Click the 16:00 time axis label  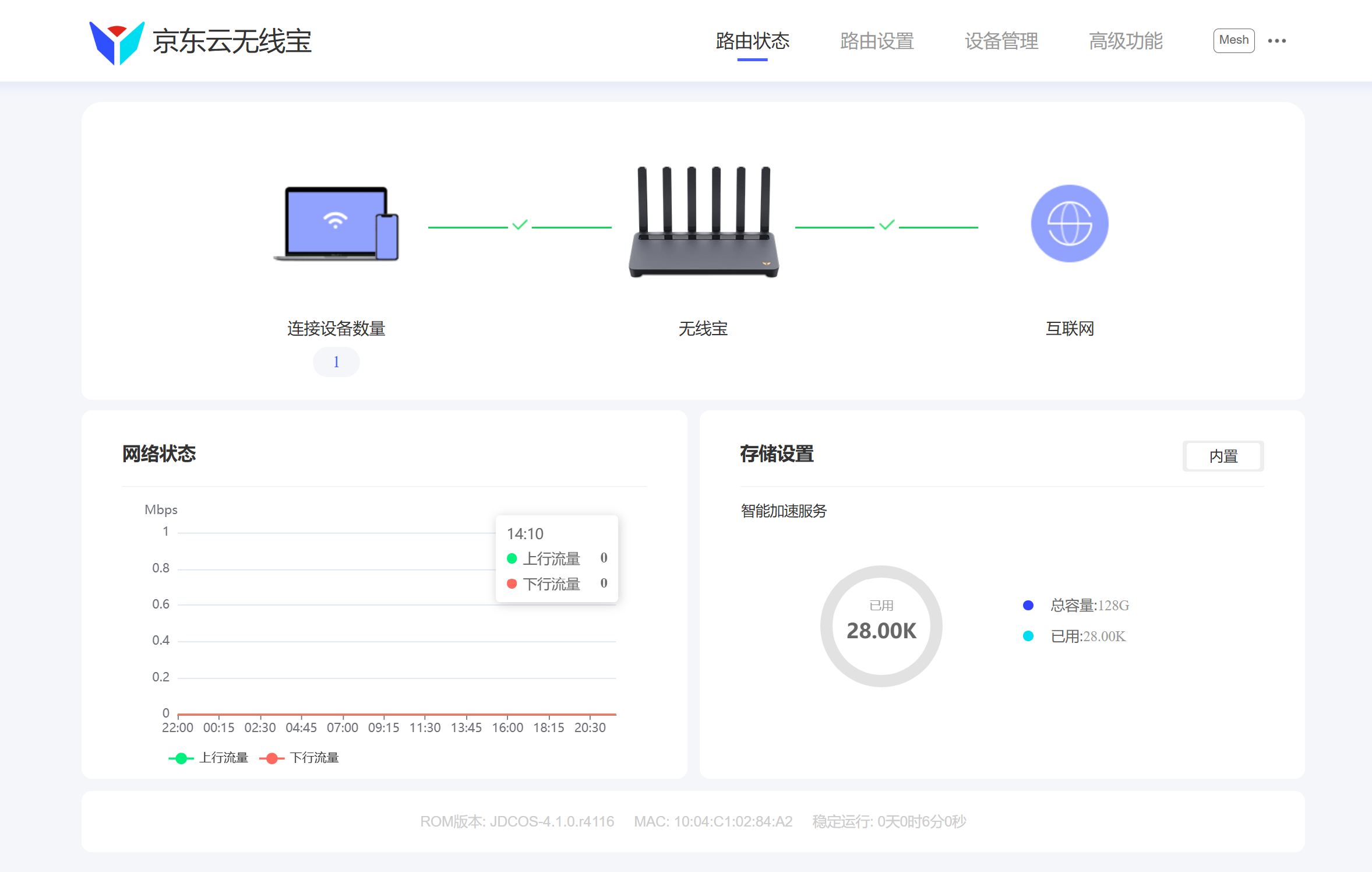(x=507, y=727)
